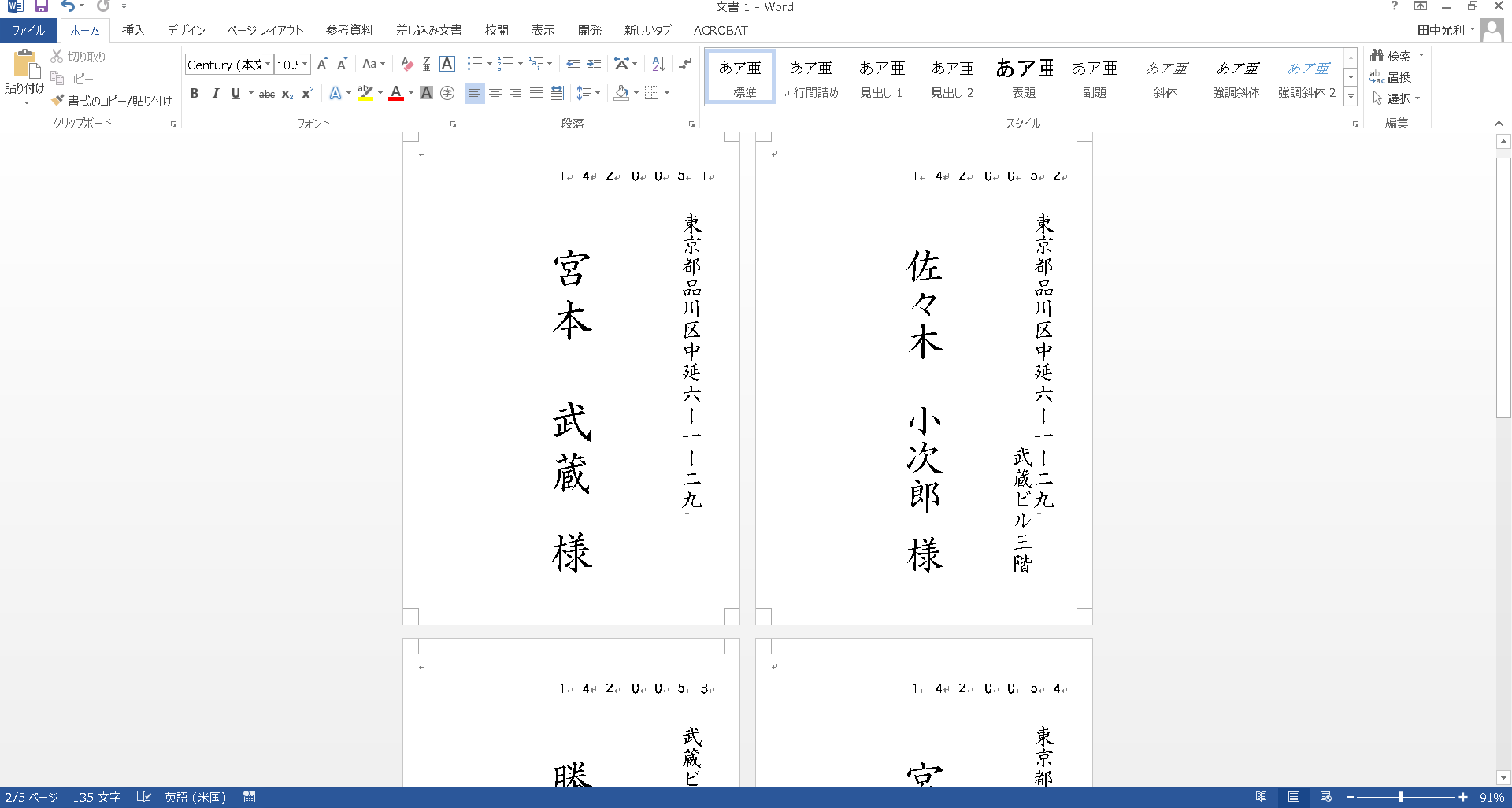This screenshot has width=1512, height=808.
Task: Switch to the 挿入 tab
Action: (133, 31)
